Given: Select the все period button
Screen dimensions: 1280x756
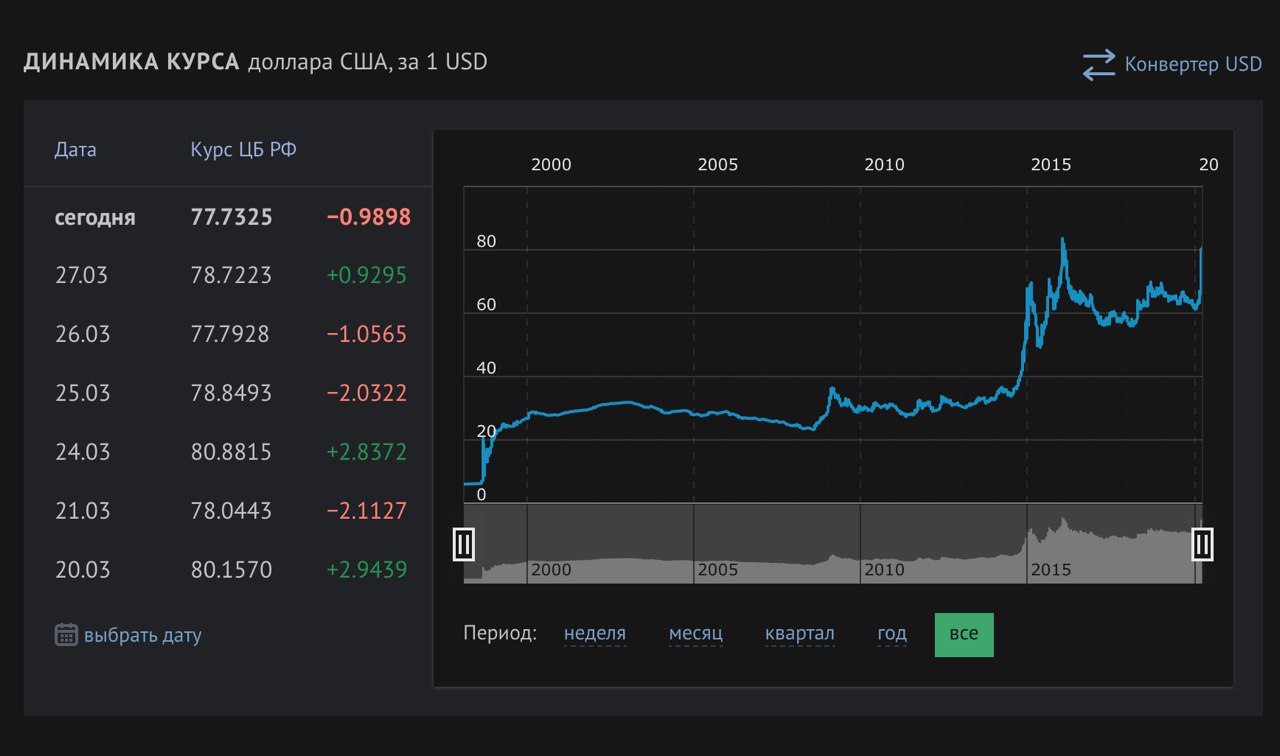Looking at the screenshot, I should pos(964,634).
